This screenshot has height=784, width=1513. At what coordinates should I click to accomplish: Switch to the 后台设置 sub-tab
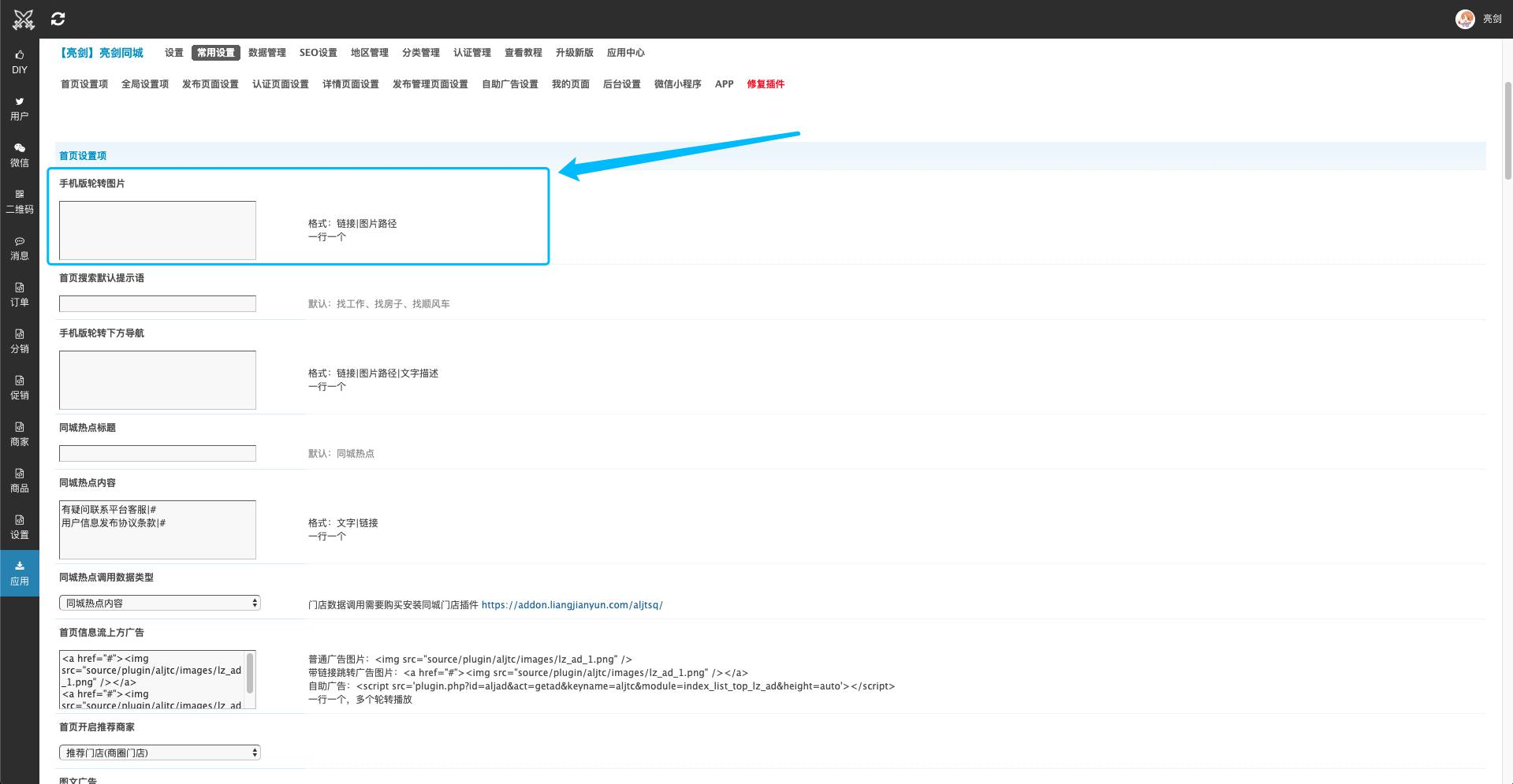click(622, 84)
